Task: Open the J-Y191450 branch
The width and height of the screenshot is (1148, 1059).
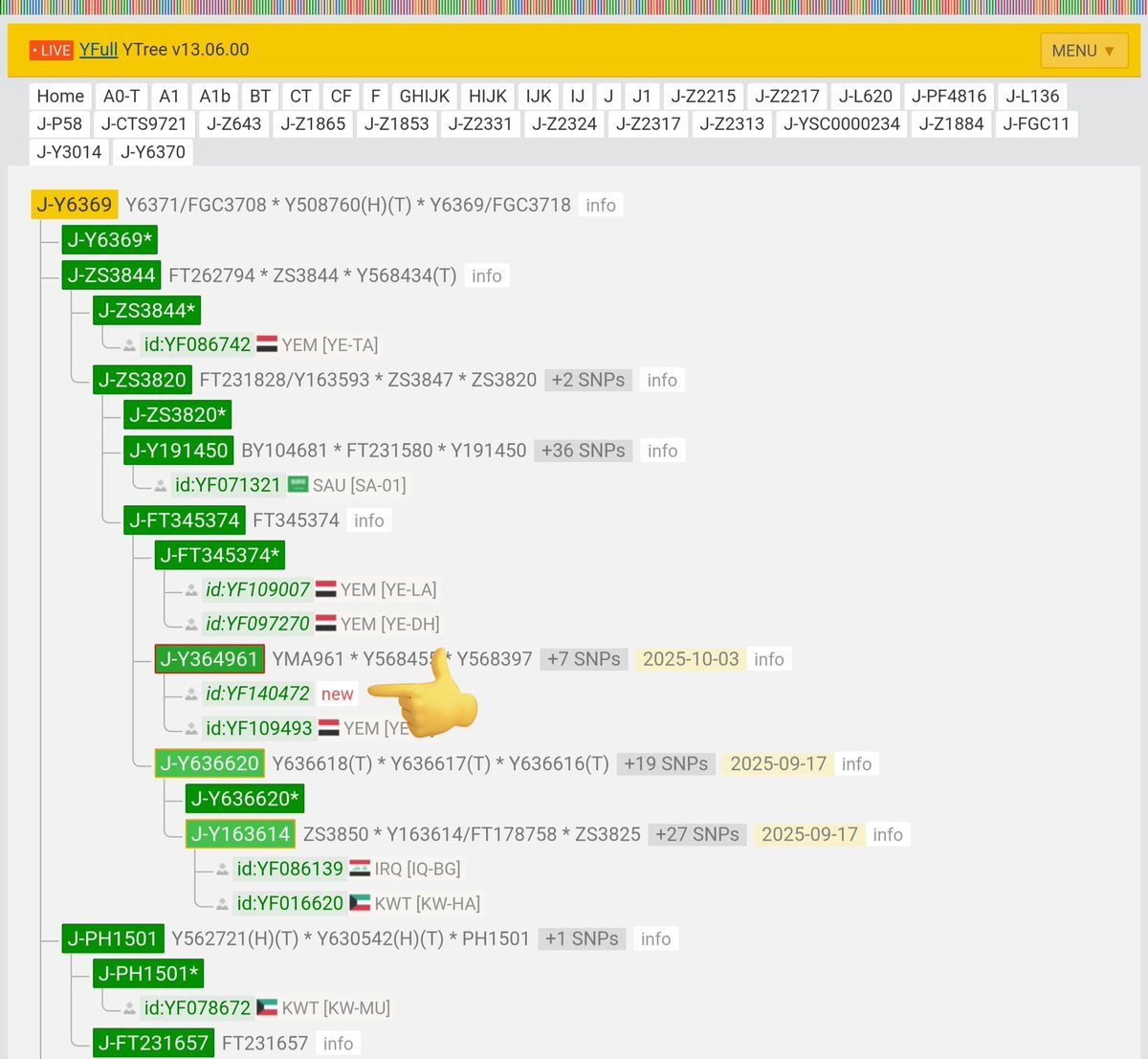Action: pos(179,451)
